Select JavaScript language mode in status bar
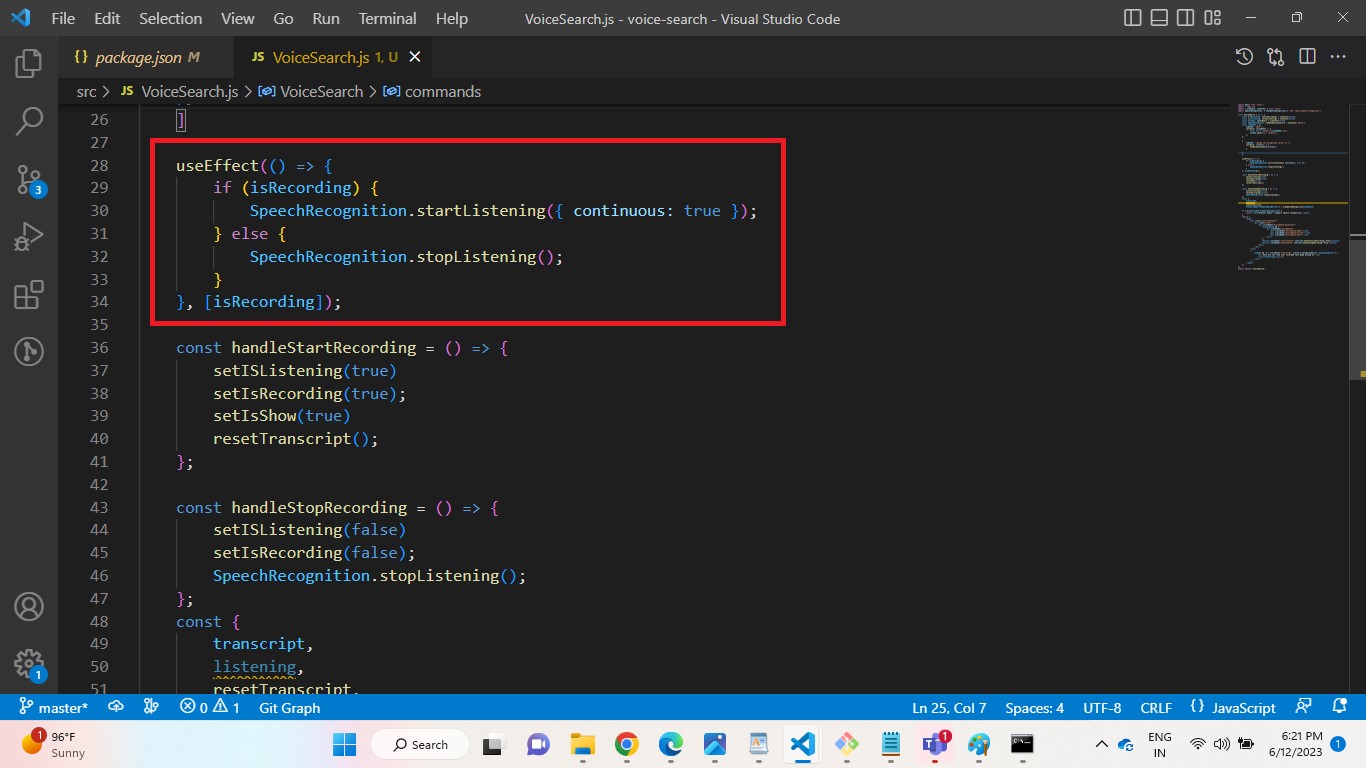The height and width of the screenshot is (768, 1366). (x=1244, y=708)
